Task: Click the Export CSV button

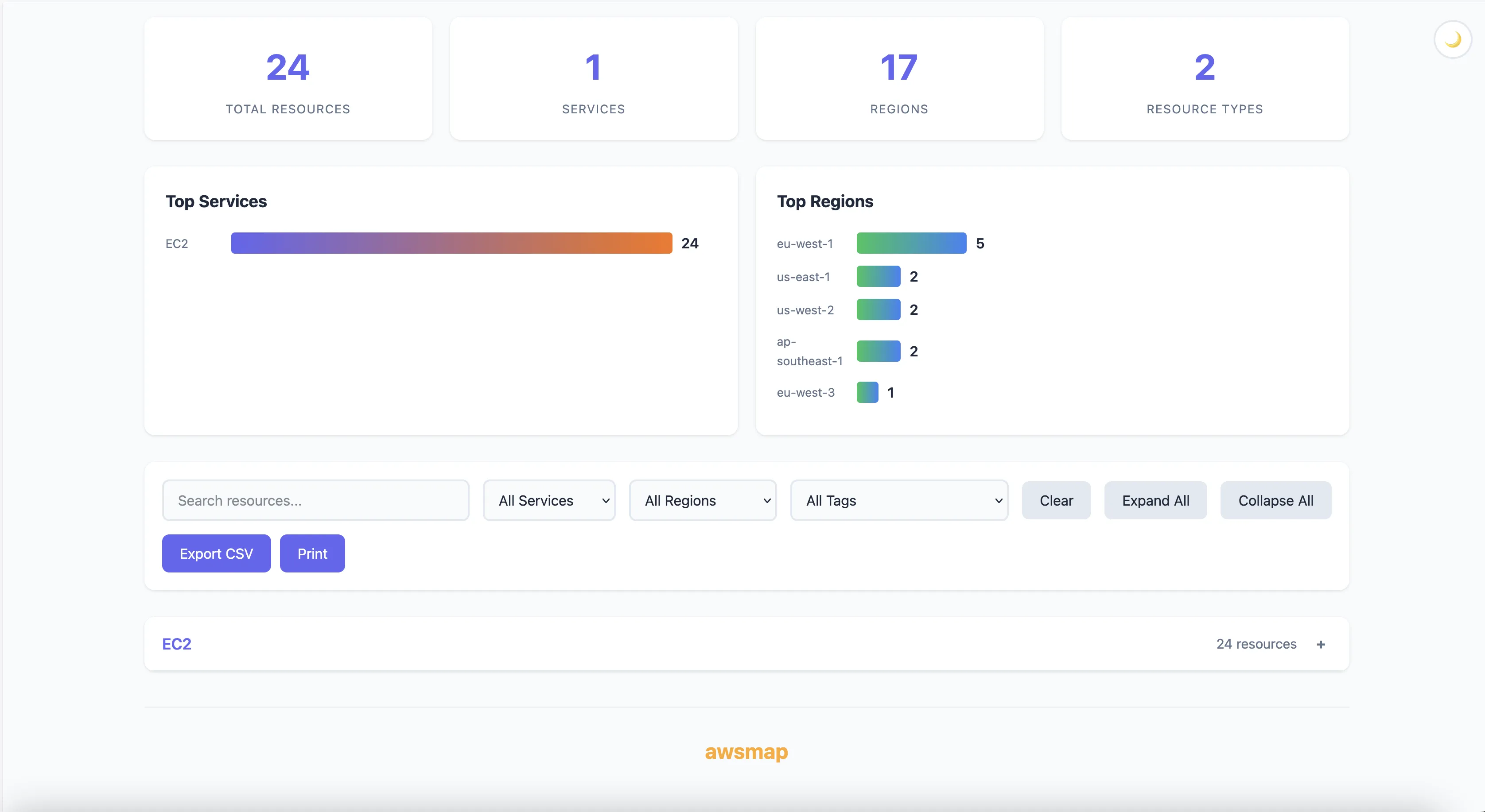Action: coord(216,553)
